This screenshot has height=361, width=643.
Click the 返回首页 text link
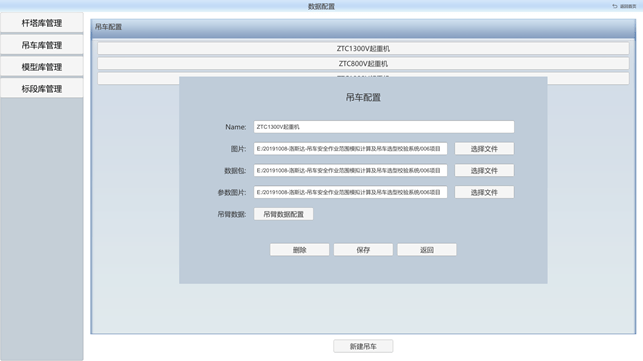click(x=628, y=6)
